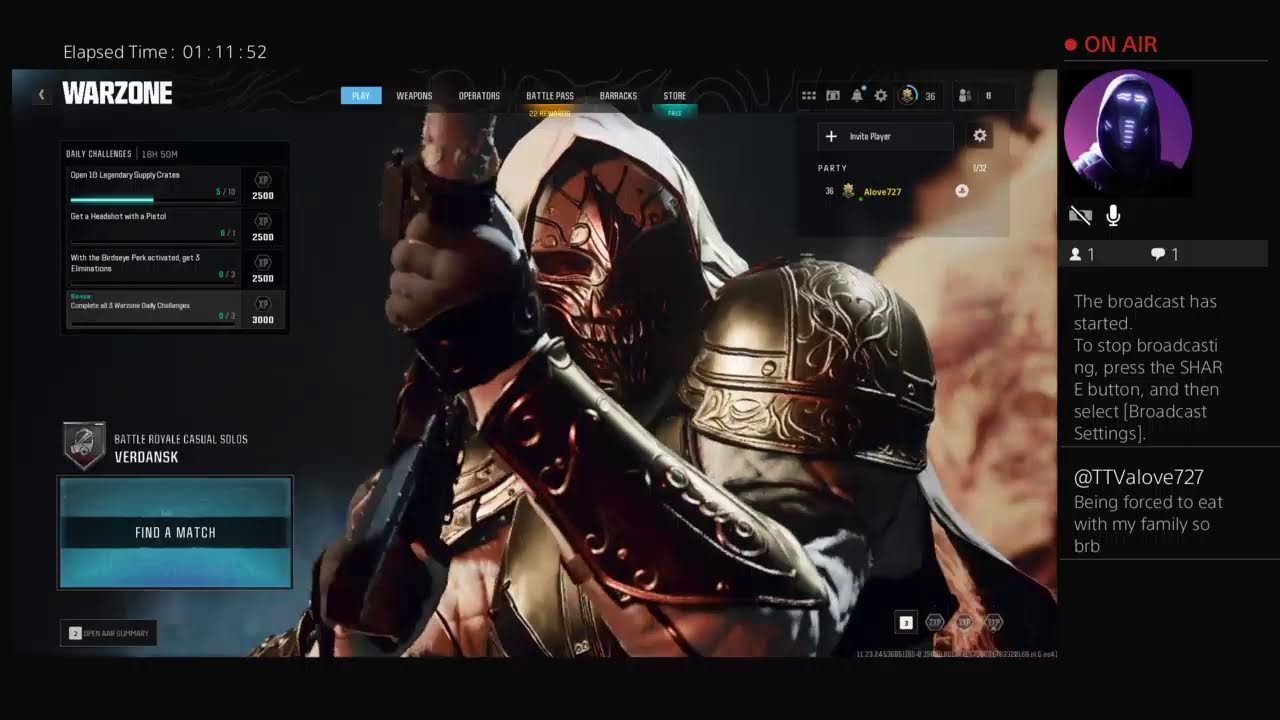Viewport: 1280px width, 720px height.
Task: Click the XP icon for the 3000 bonus challenge
Action: coord(263,304)
